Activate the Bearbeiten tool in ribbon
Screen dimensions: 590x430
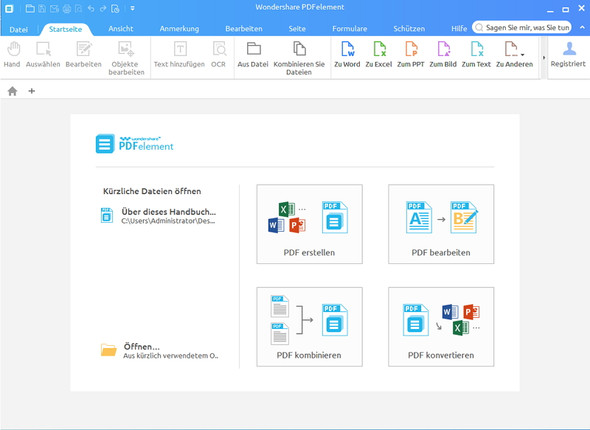coord(84,55)
